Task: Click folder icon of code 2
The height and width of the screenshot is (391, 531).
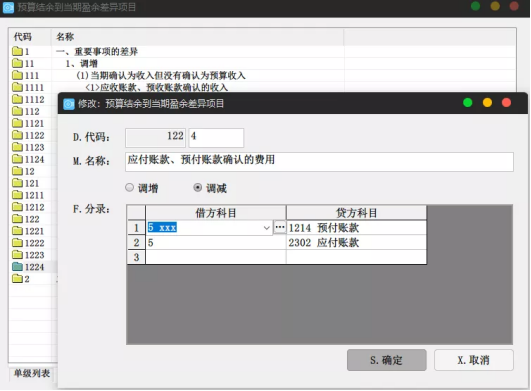Action: coord(17,279)
